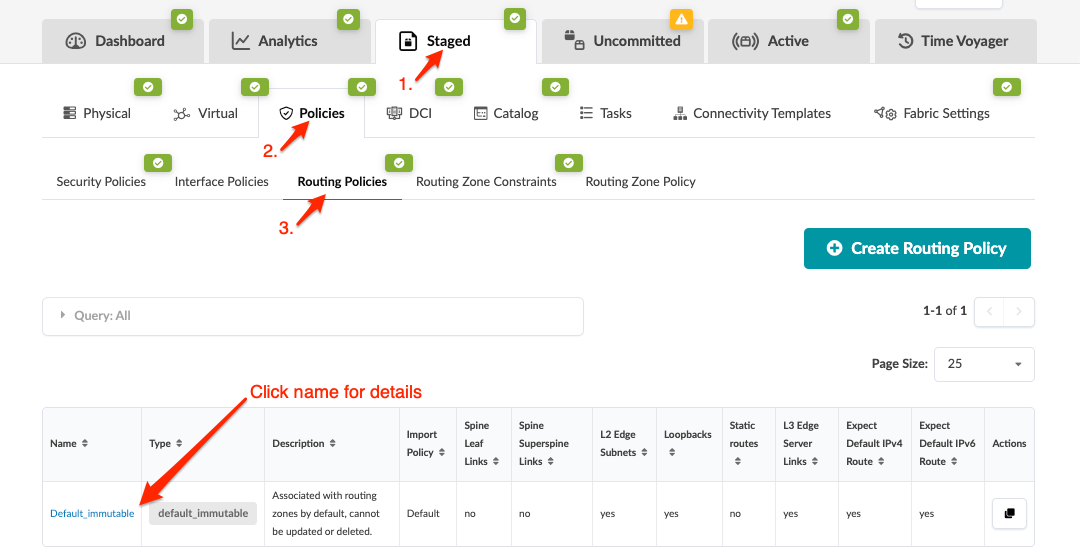Switch to the Security Policies tab

(x=101, y=182)
